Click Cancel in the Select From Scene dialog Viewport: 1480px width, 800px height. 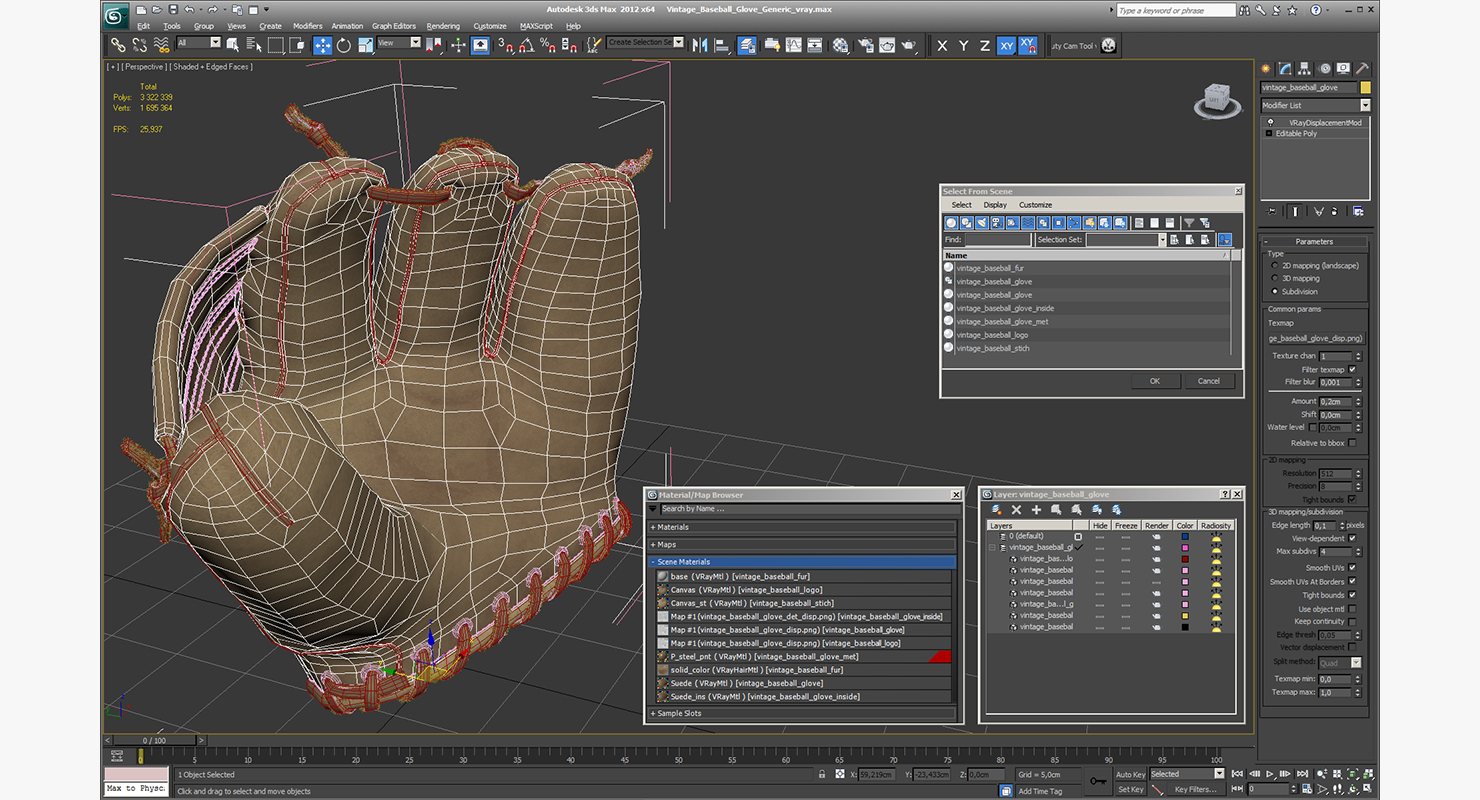(x=1209, y=381)
